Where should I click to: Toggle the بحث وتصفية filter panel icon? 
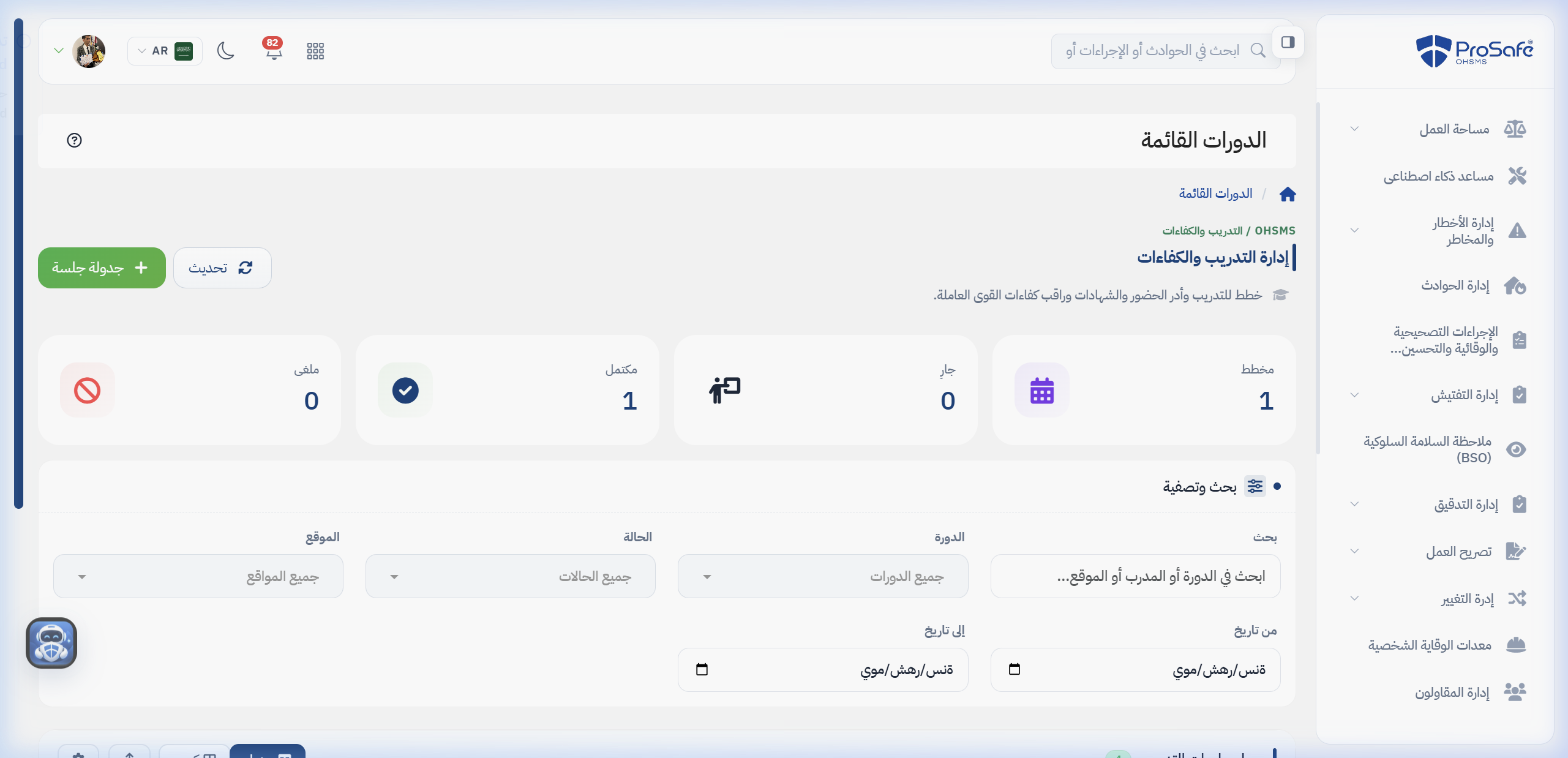click(x=1255, y=486)
